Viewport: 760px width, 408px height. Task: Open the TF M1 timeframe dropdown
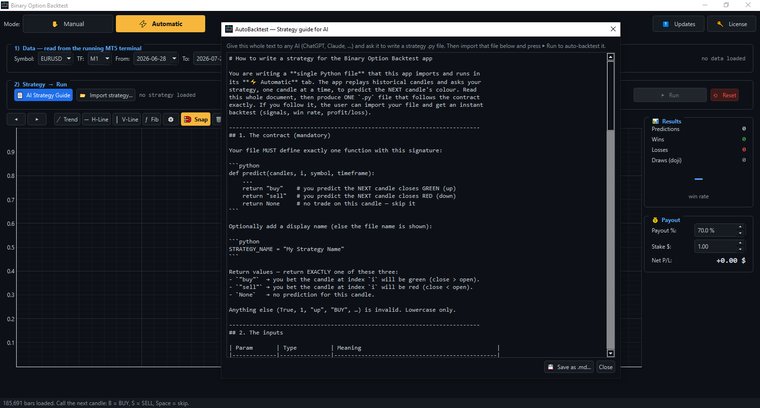click(x=99, y=59)
